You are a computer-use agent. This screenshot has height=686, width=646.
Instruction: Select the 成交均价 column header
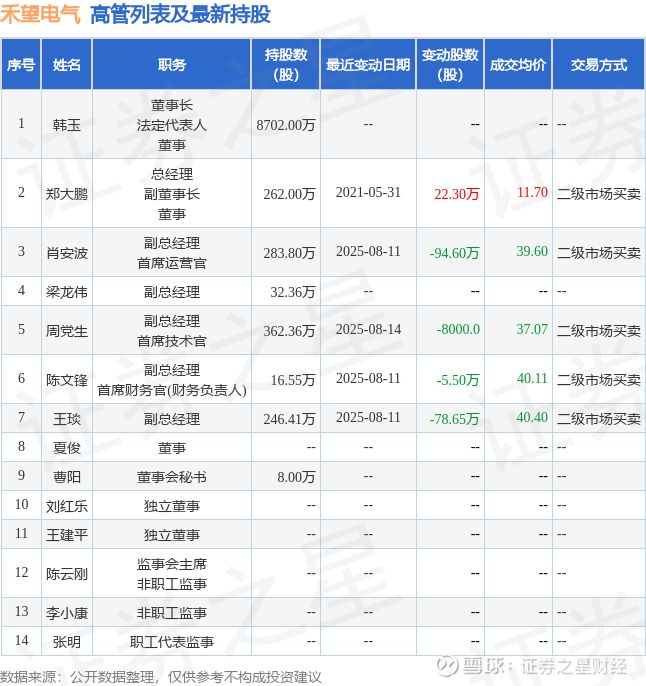(x=518, y=65)
